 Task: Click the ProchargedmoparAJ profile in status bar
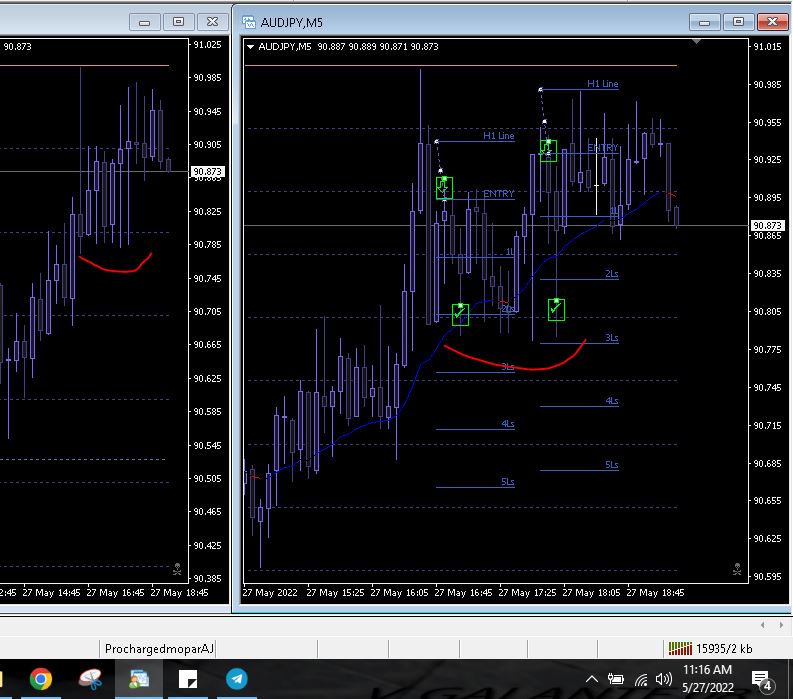(x=159, y=648)
